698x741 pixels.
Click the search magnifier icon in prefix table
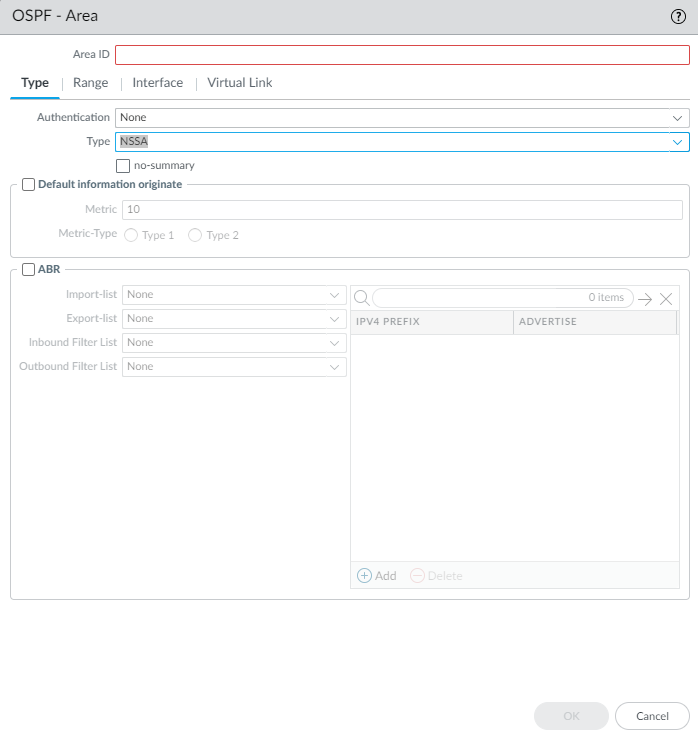[x=361, y=298]
